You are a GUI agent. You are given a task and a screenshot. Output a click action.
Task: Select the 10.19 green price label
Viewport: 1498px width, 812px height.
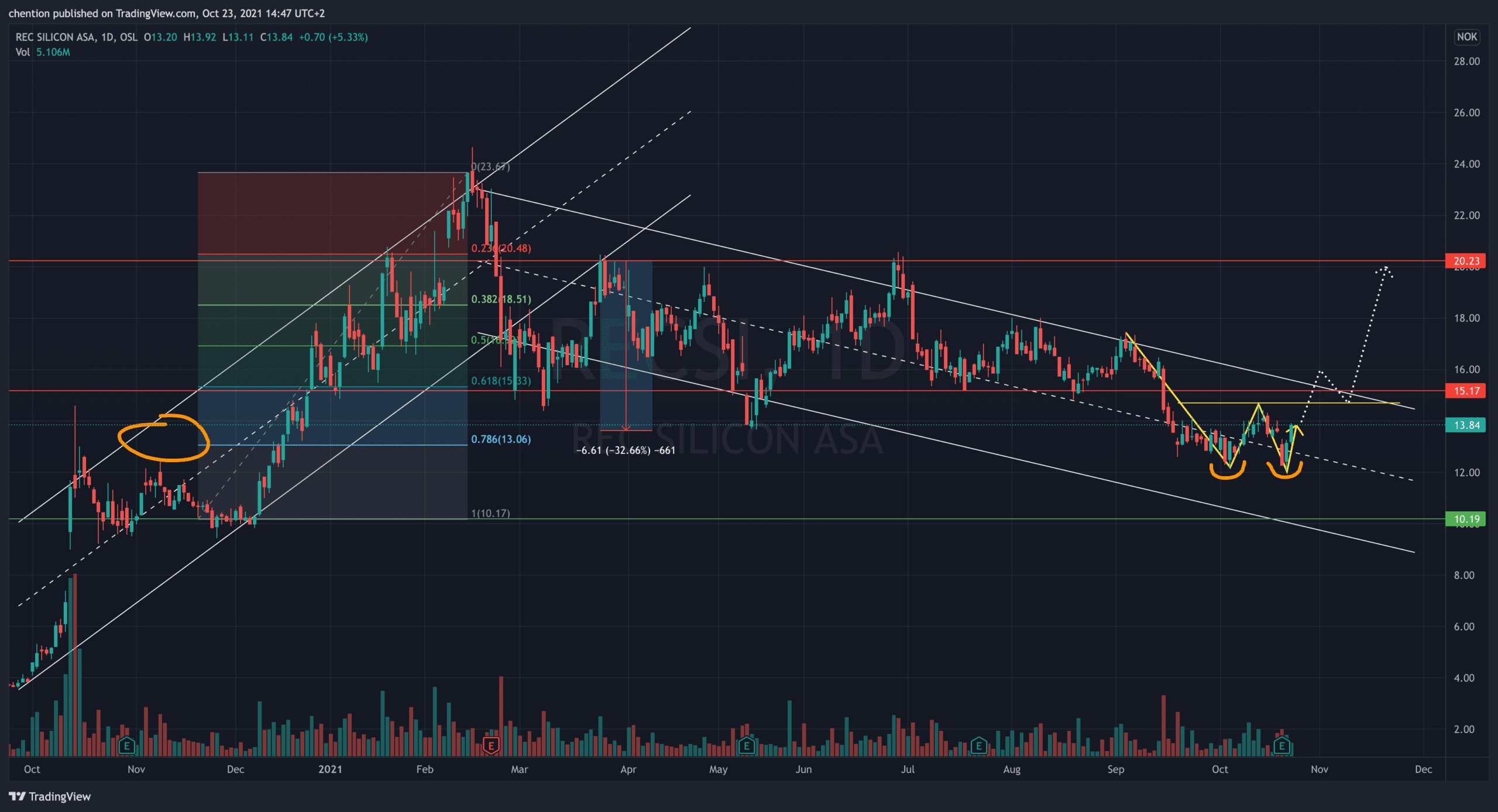tap(1466, 519)
